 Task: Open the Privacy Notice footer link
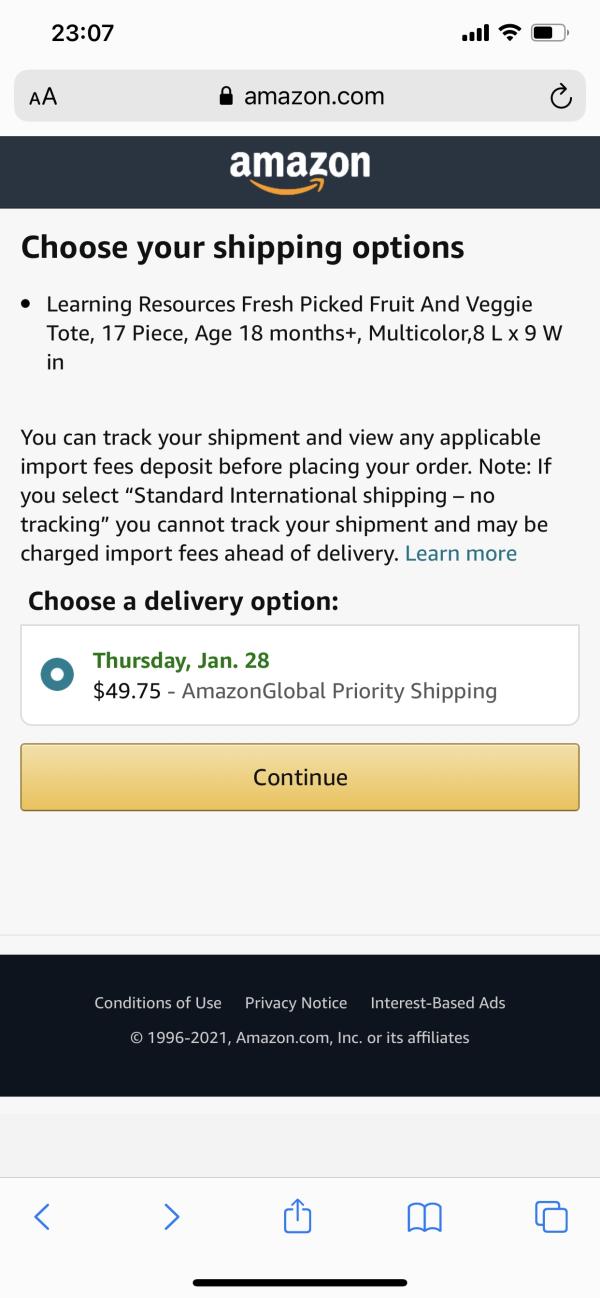tap(296, 1003)
